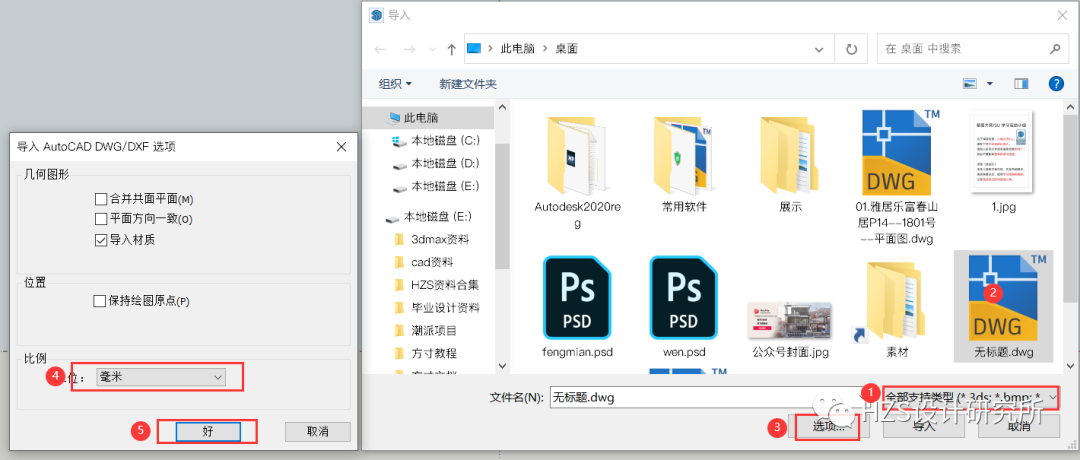Select 此电脑 in the navigation tree

[423, 118]
